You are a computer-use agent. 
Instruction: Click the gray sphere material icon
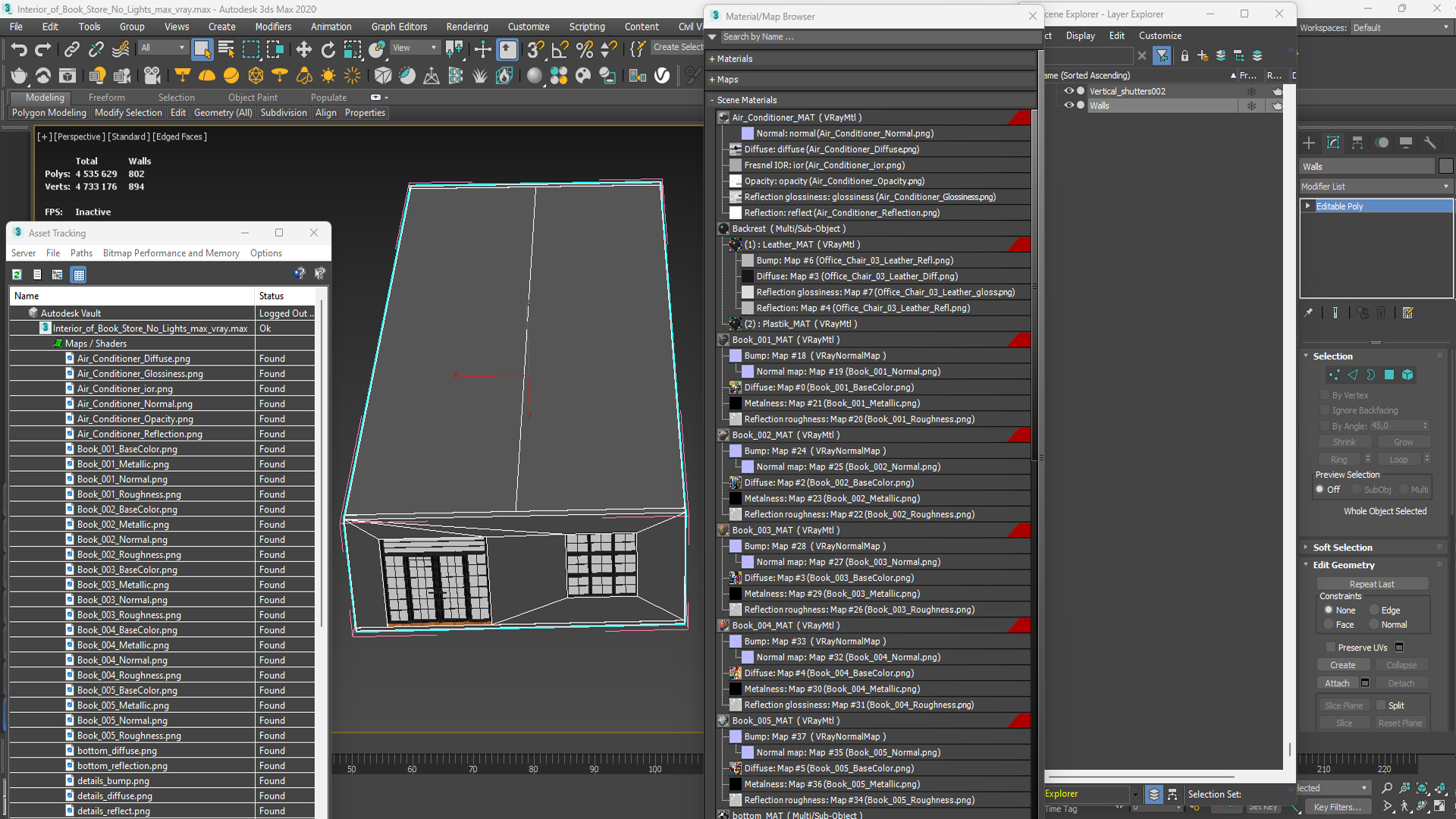[535, 76]
